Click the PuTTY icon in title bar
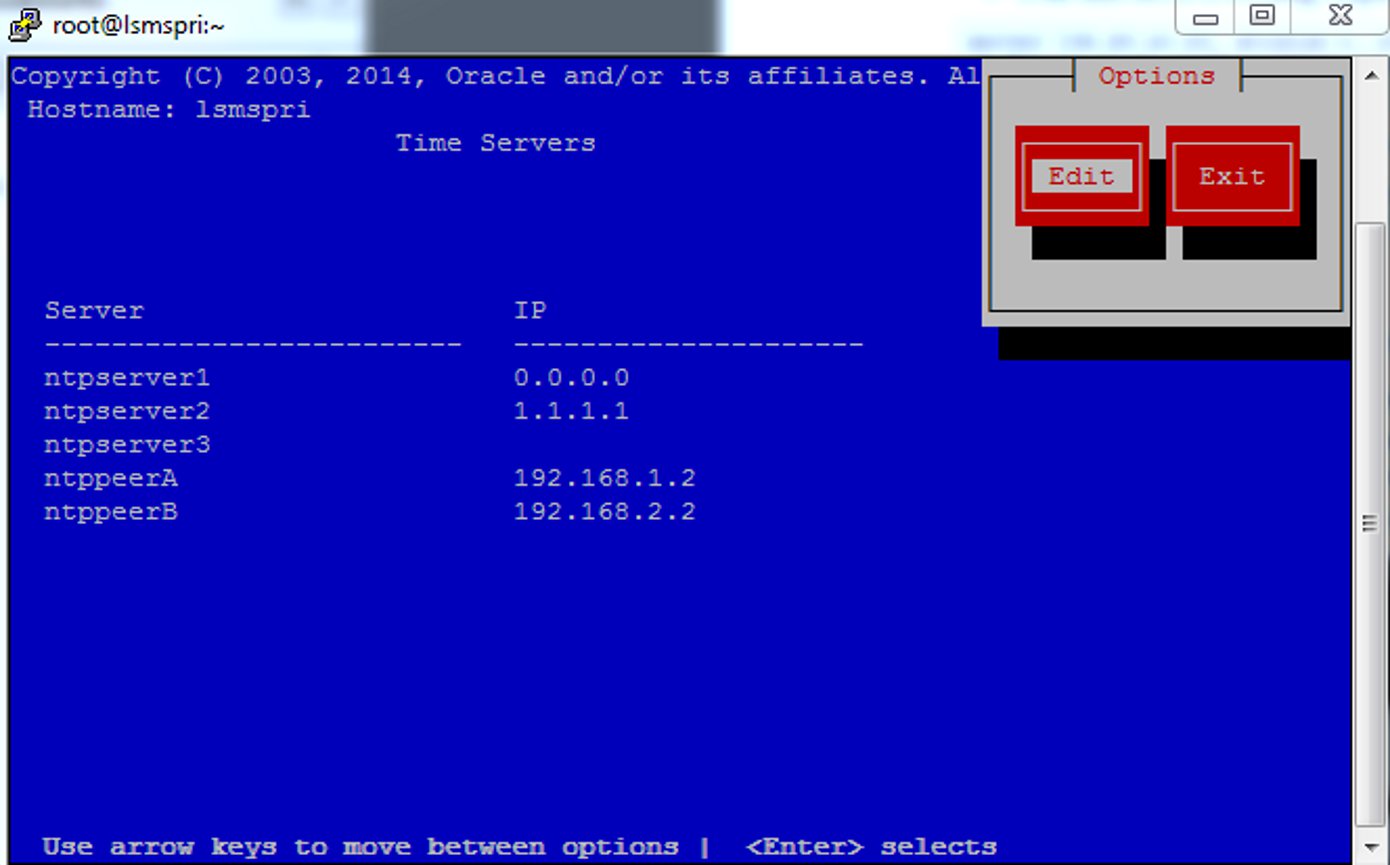The image size is (1390, 865). pyautogui.click(x=25, y=25)
